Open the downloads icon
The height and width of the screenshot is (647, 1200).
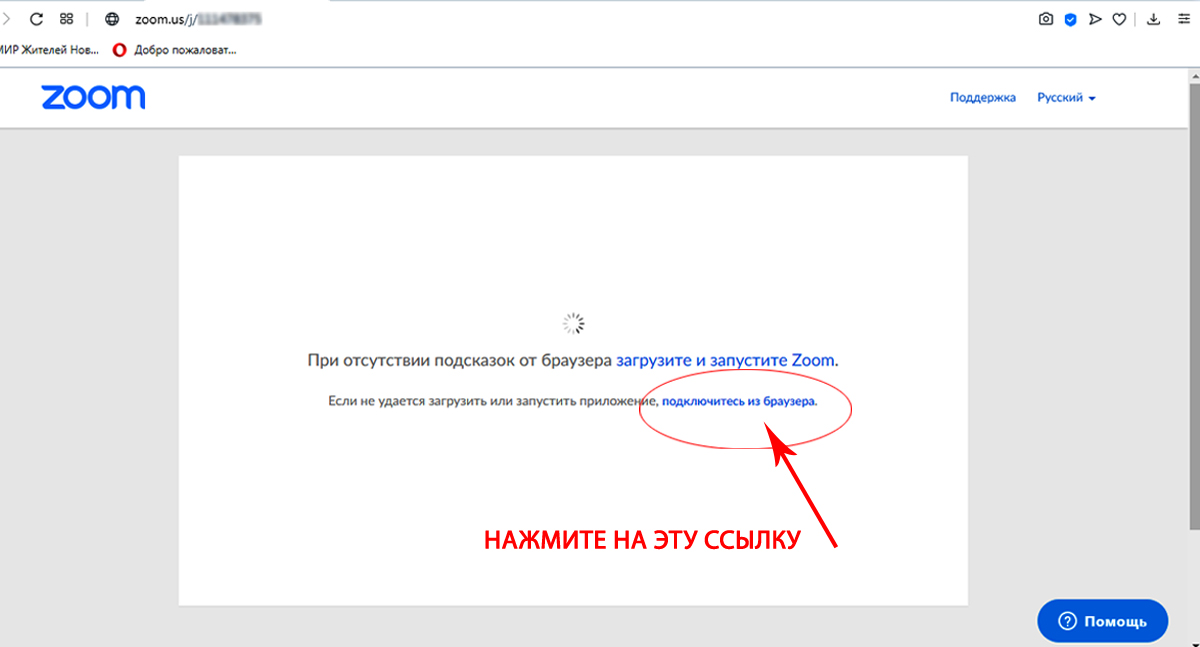pyautogui.click(x=1153, y=19)
